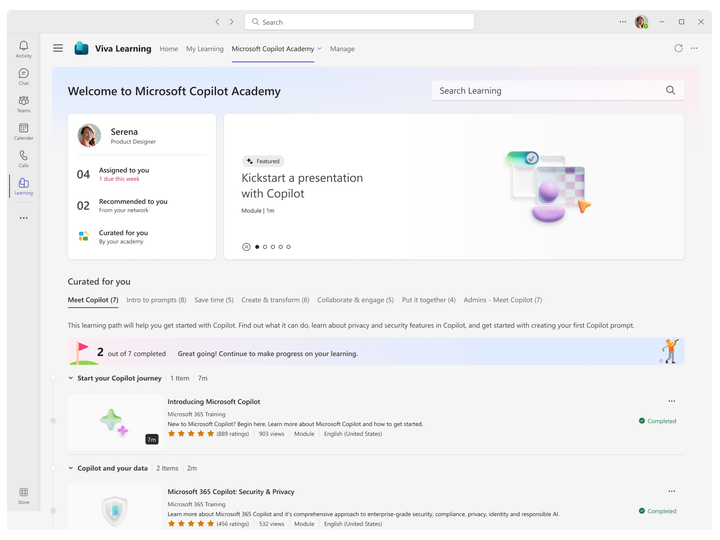720x540 pixels.
Task: Open the Activity bell icon
Action: (x=23, y=49)
